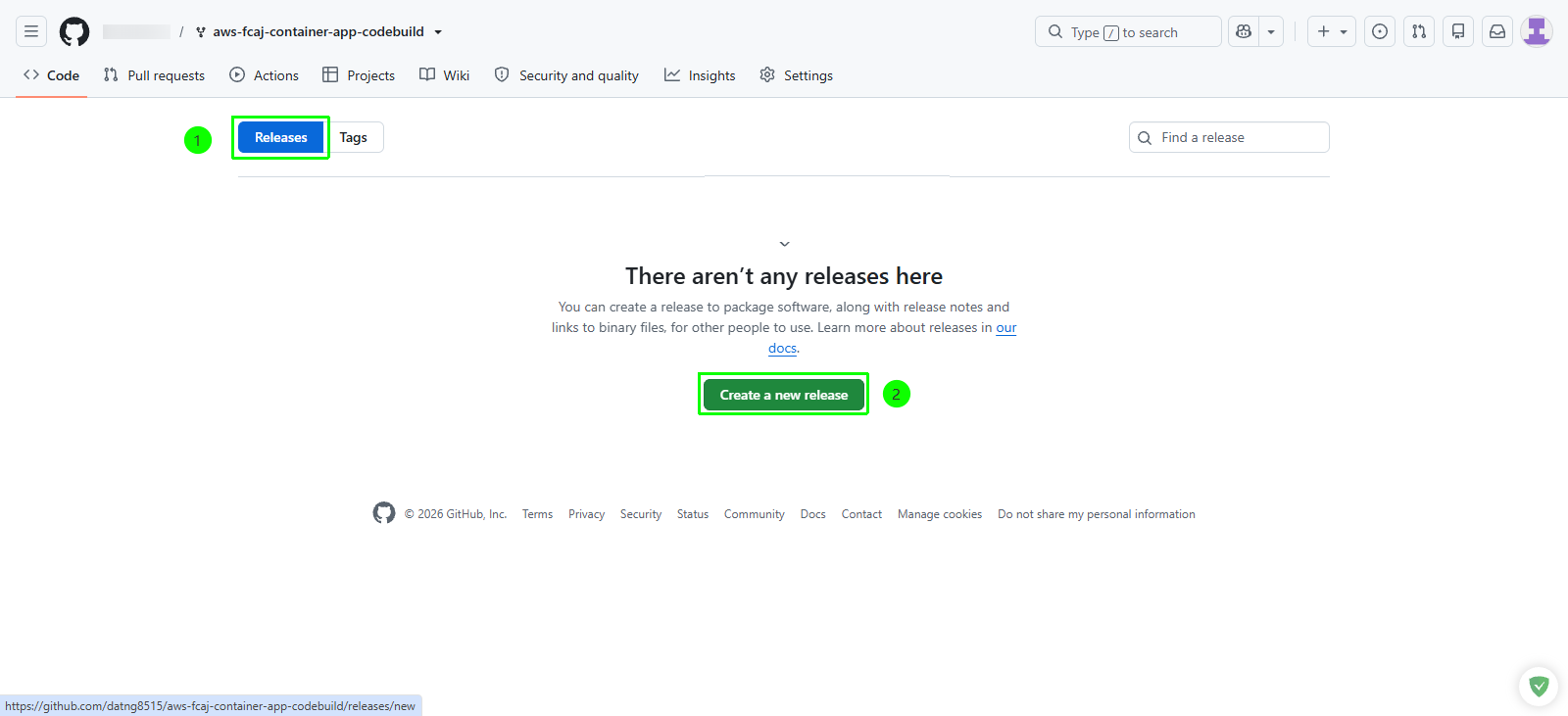This screenshot has height=716, width=1568.
Task: Click Create a new release button
Action: (784, 395)
